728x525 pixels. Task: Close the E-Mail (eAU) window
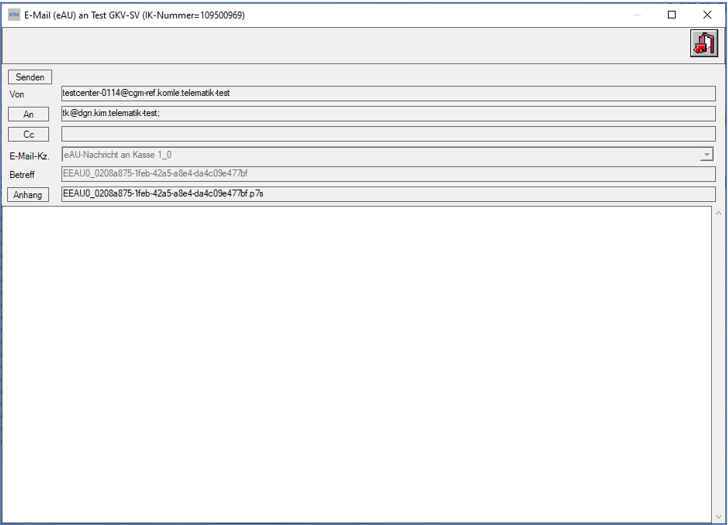[707, 15]
